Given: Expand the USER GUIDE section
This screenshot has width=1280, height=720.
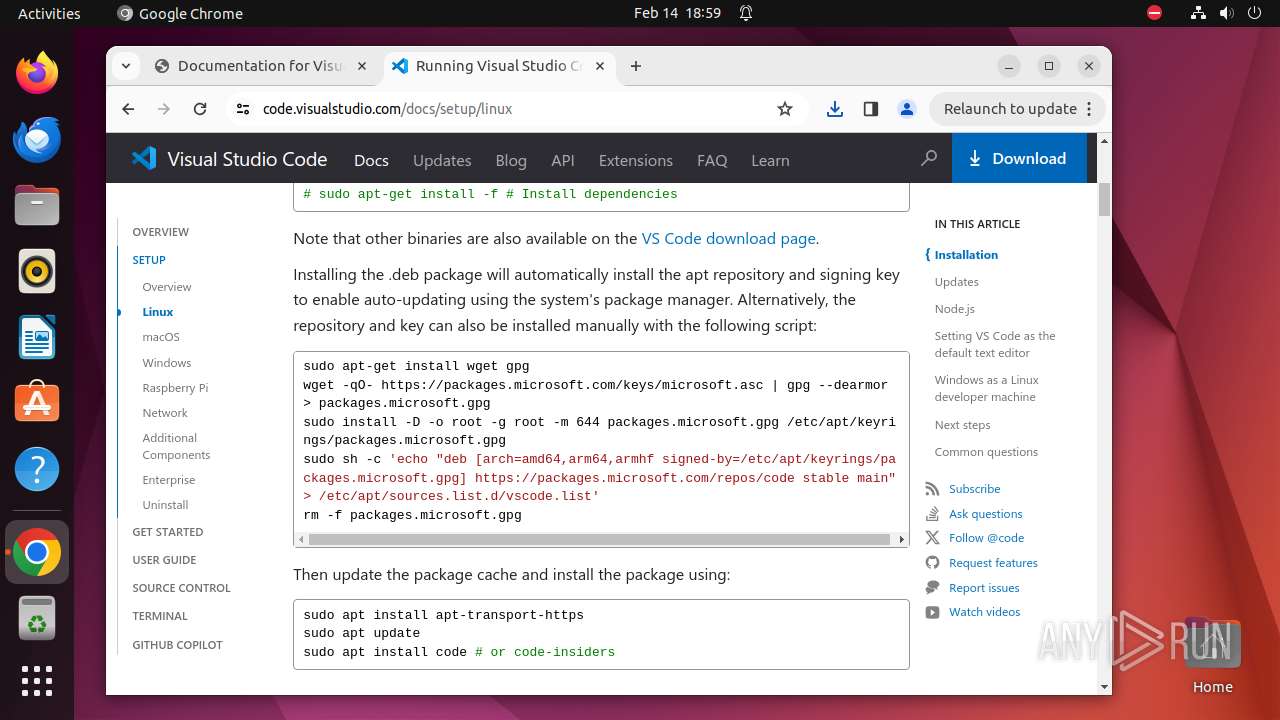Looking at the screenshot, I should click(x=164, y=560).
